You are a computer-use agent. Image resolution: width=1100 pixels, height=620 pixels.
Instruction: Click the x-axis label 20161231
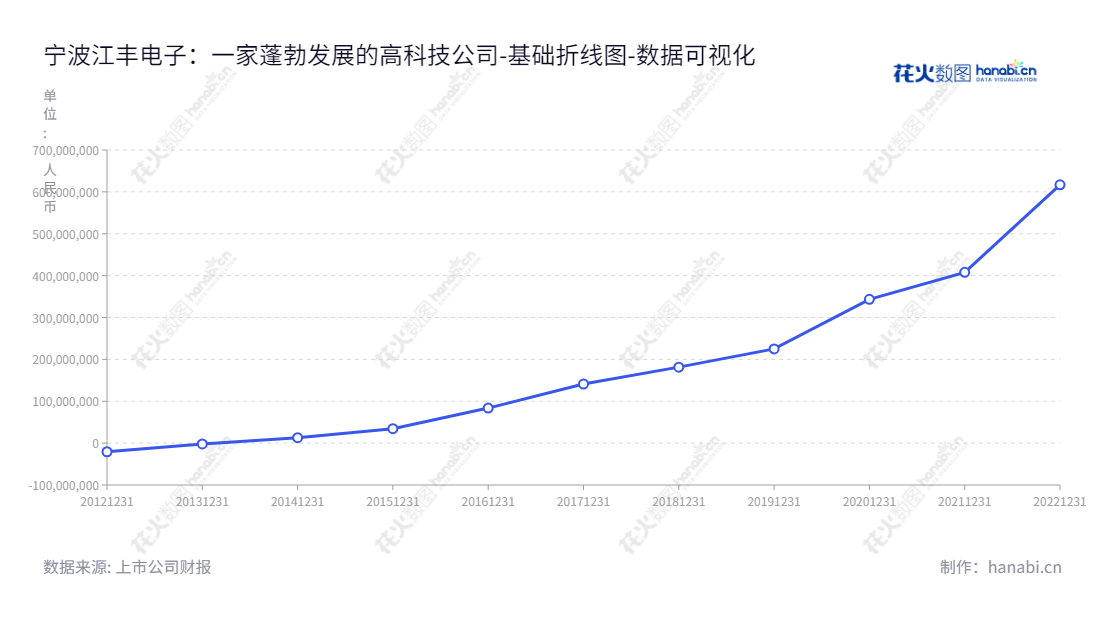pyautogui.click(x=488, y=501)
